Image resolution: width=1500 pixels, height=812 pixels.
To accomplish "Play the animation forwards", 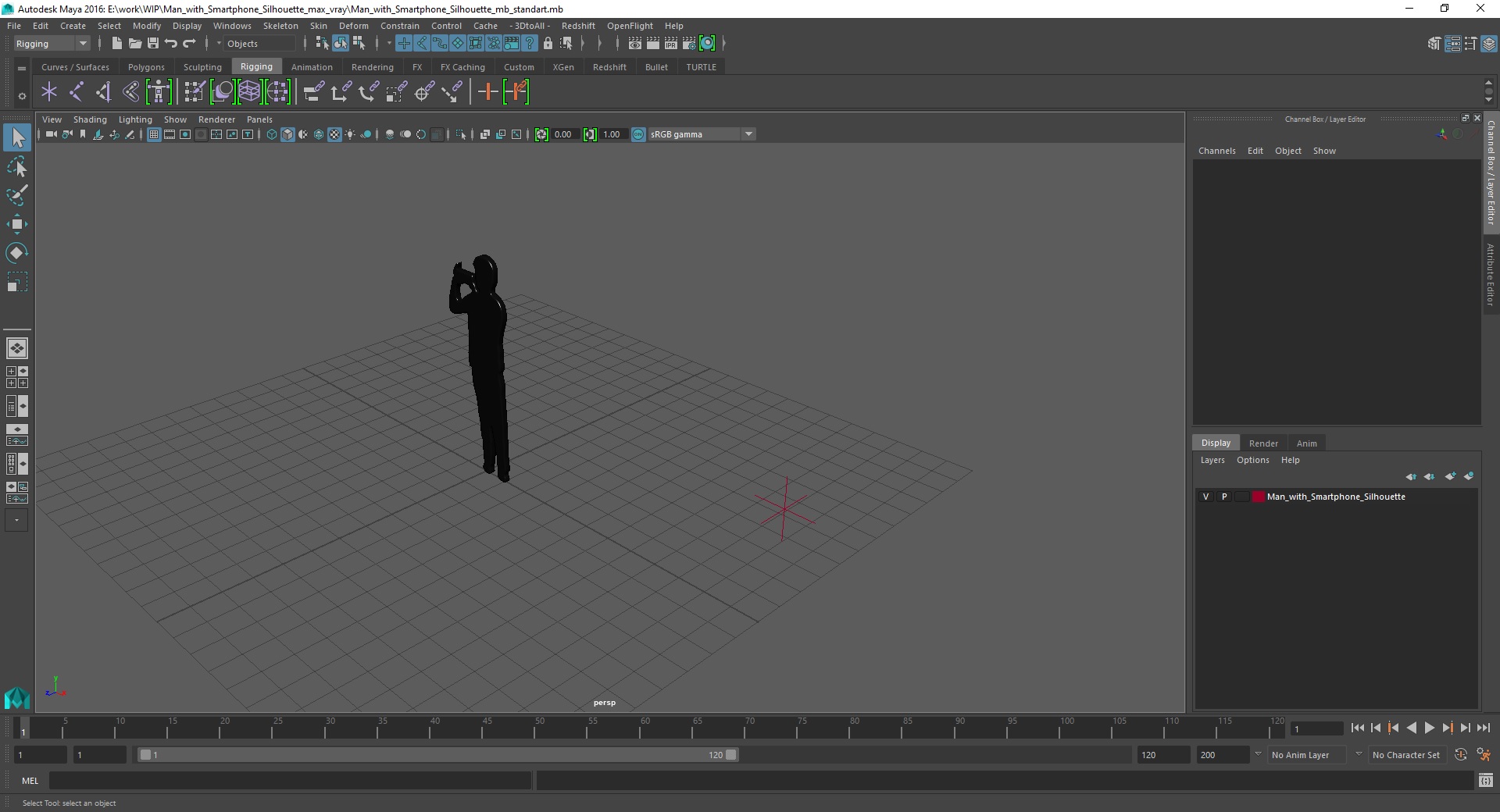I will pyautogui.click(x=1429, y=728).
